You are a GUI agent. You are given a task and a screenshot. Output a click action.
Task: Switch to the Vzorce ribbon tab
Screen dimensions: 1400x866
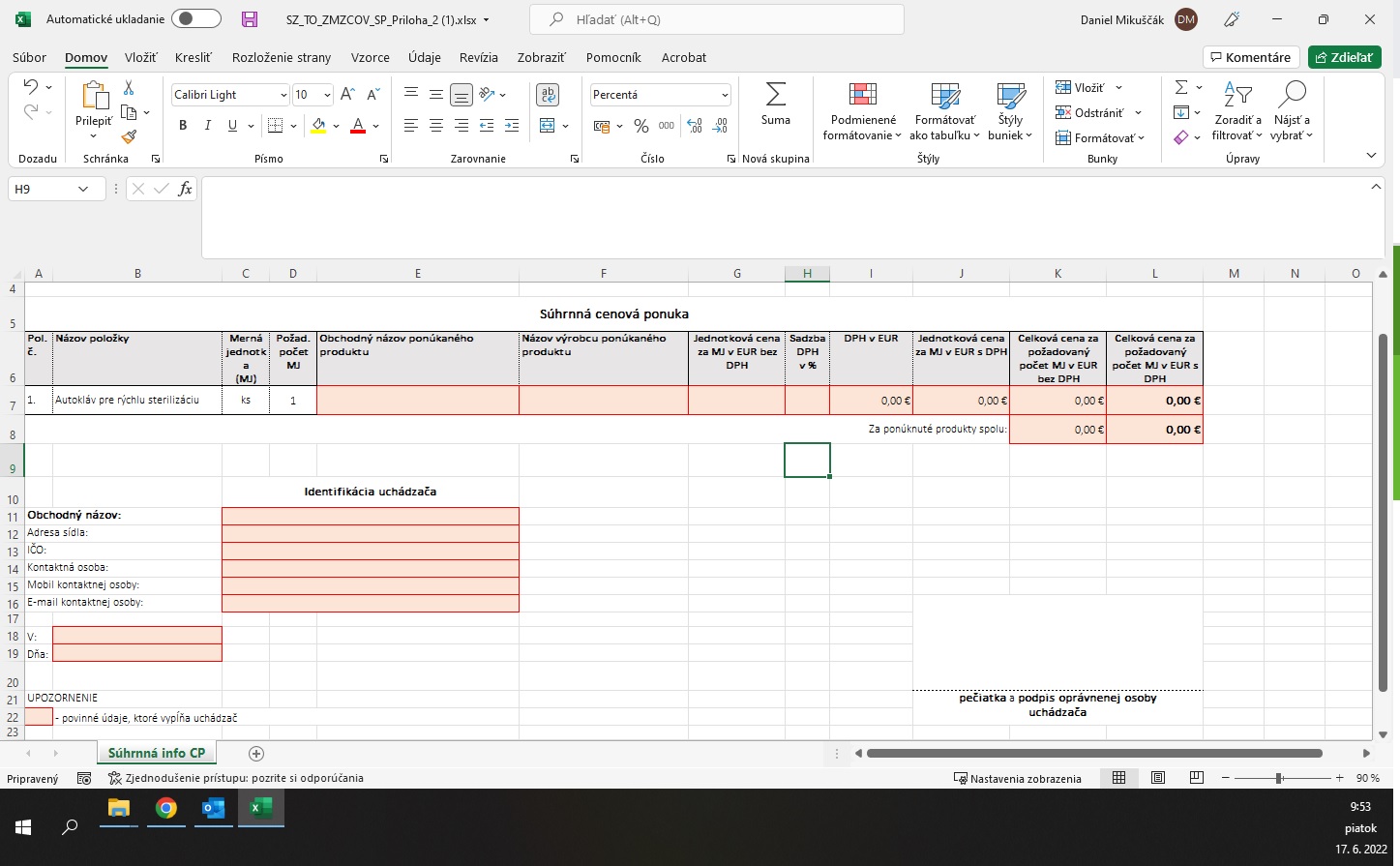click(370, 58)
